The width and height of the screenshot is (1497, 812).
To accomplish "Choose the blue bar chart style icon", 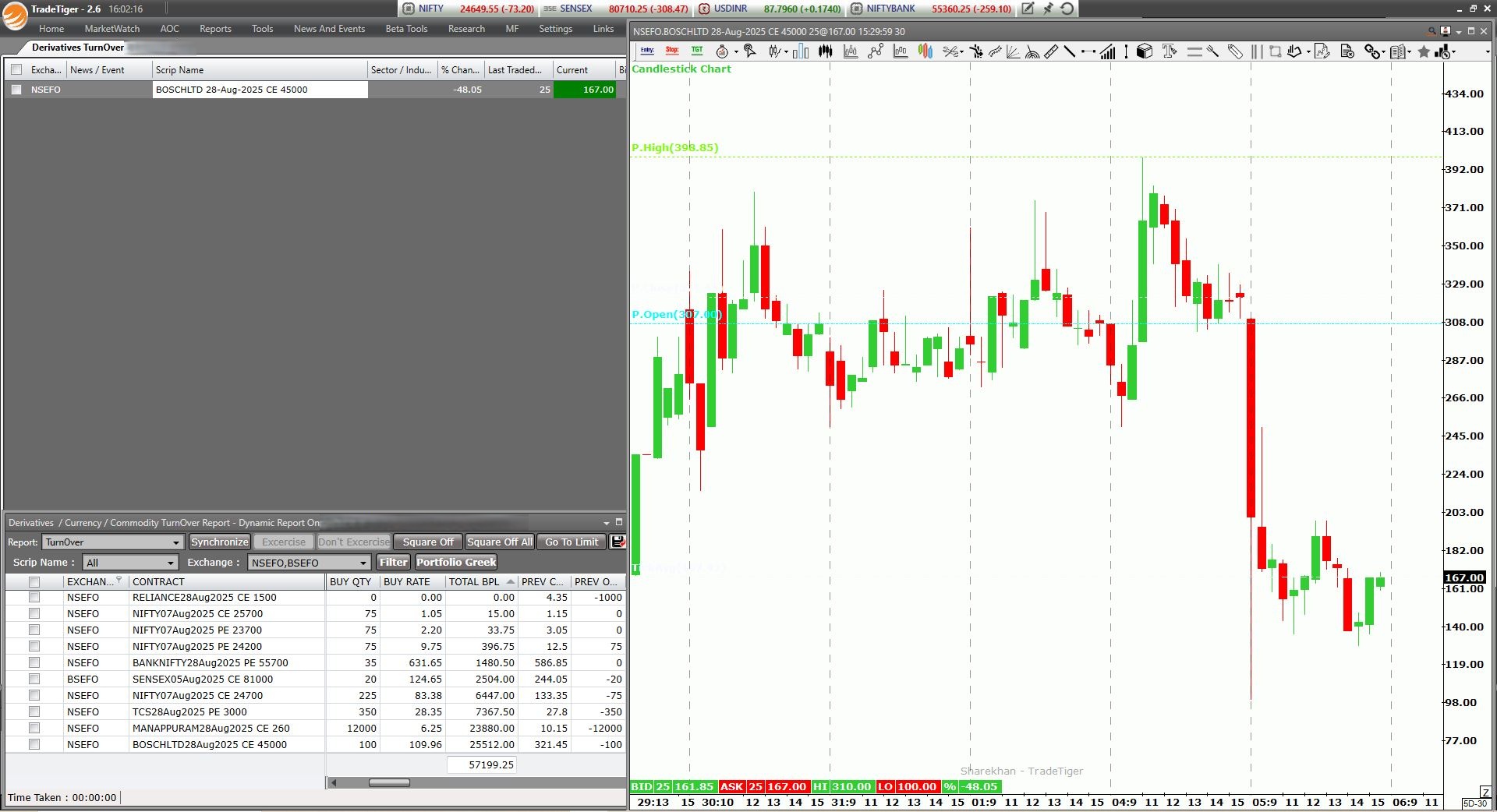I will pos(800,51).
